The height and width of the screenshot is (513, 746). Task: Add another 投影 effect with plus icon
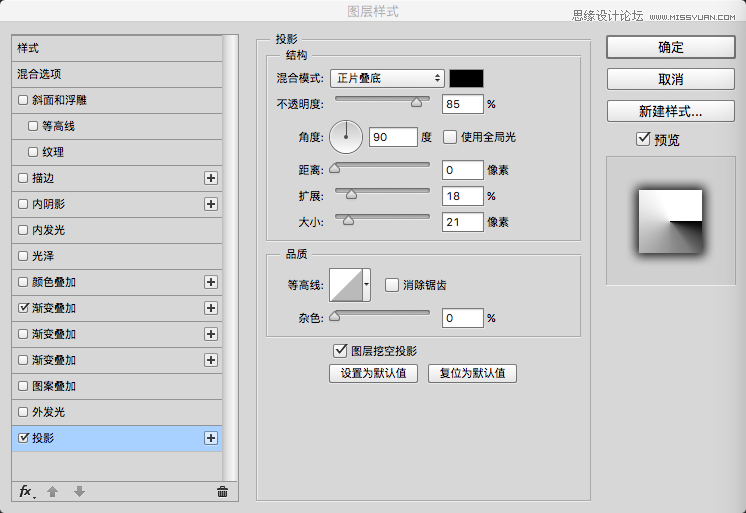coord(211,438)
